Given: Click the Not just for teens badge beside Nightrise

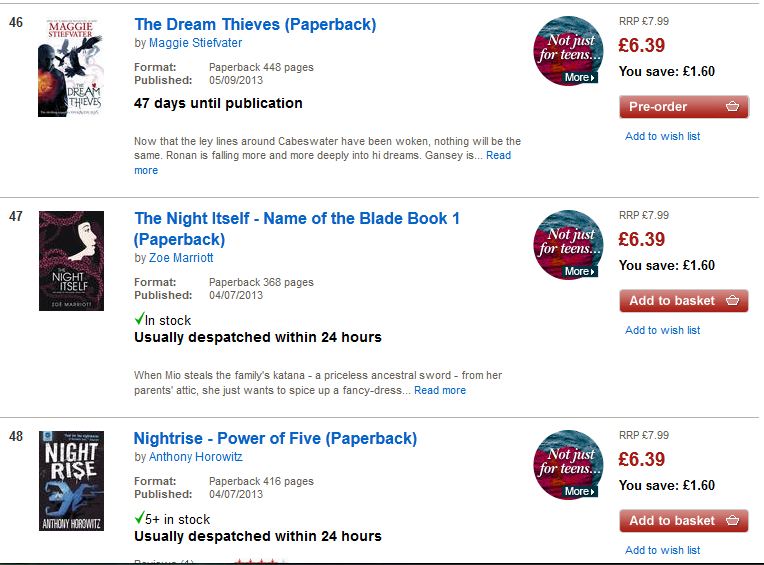Looking at the screenshot, I should click(x=569, y=465).
